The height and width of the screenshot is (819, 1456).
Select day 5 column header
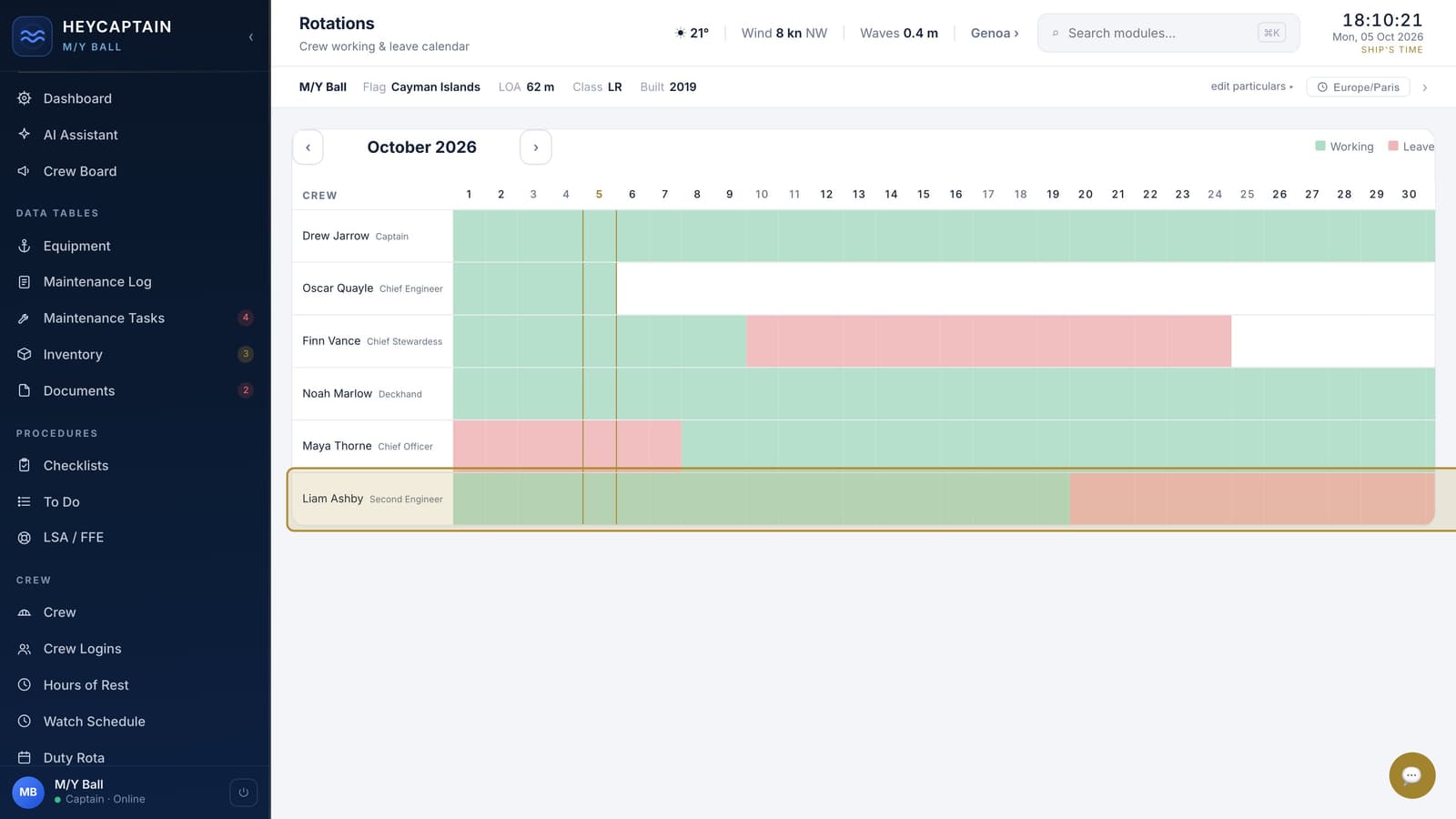click(599, 194)
